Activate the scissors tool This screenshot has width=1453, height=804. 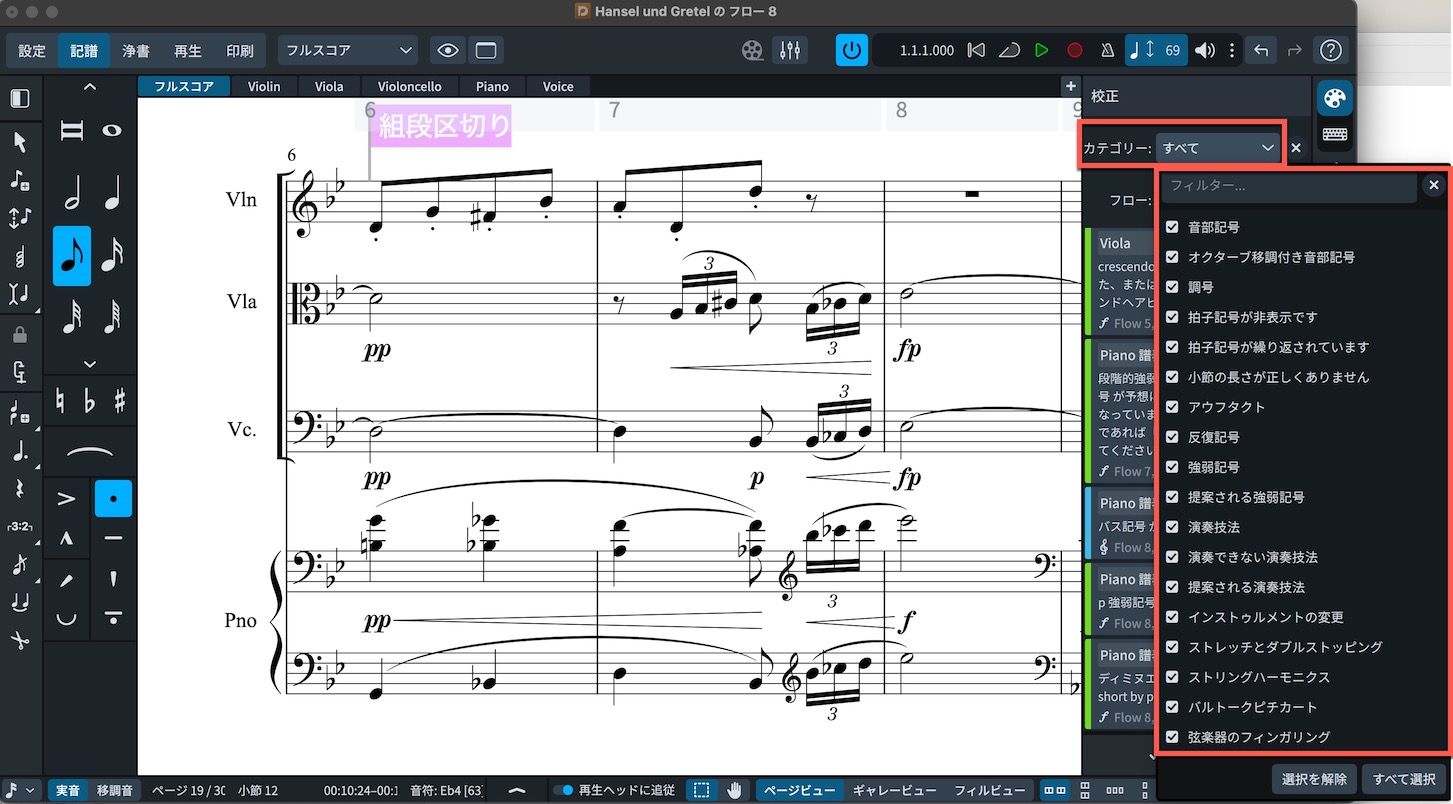tap(20, 640)
